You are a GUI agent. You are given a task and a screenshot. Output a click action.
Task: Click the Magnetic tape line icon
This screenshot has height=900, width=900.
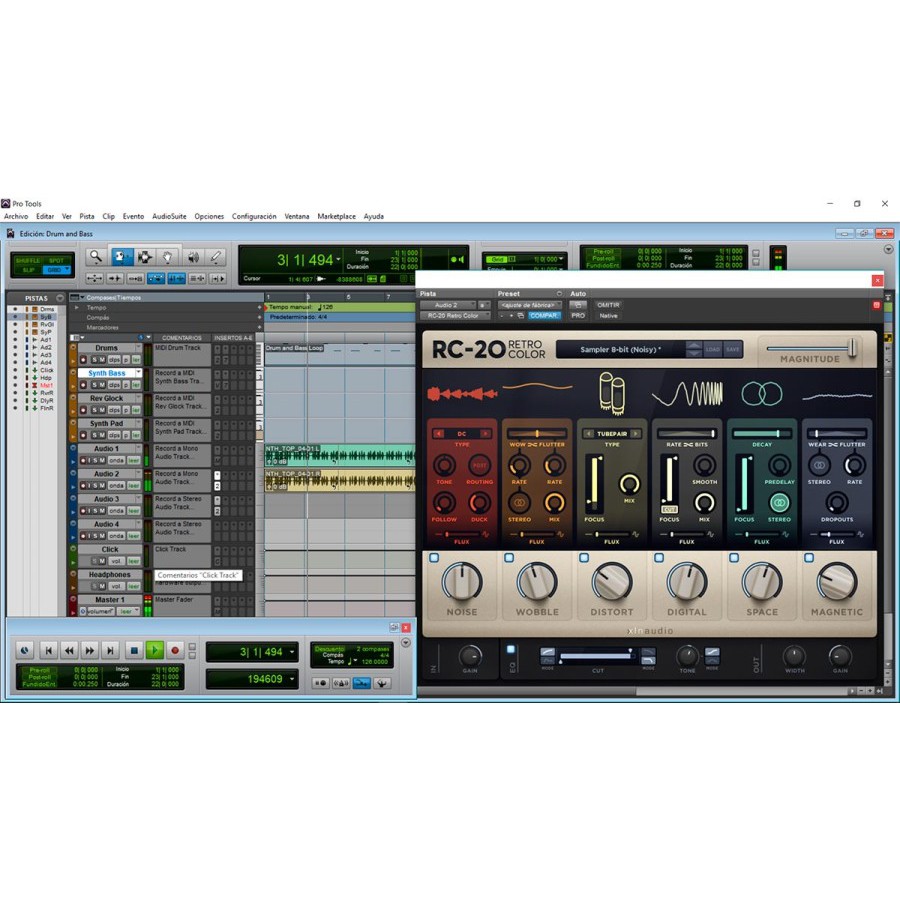pyautogui.click(x=837, y=396)
